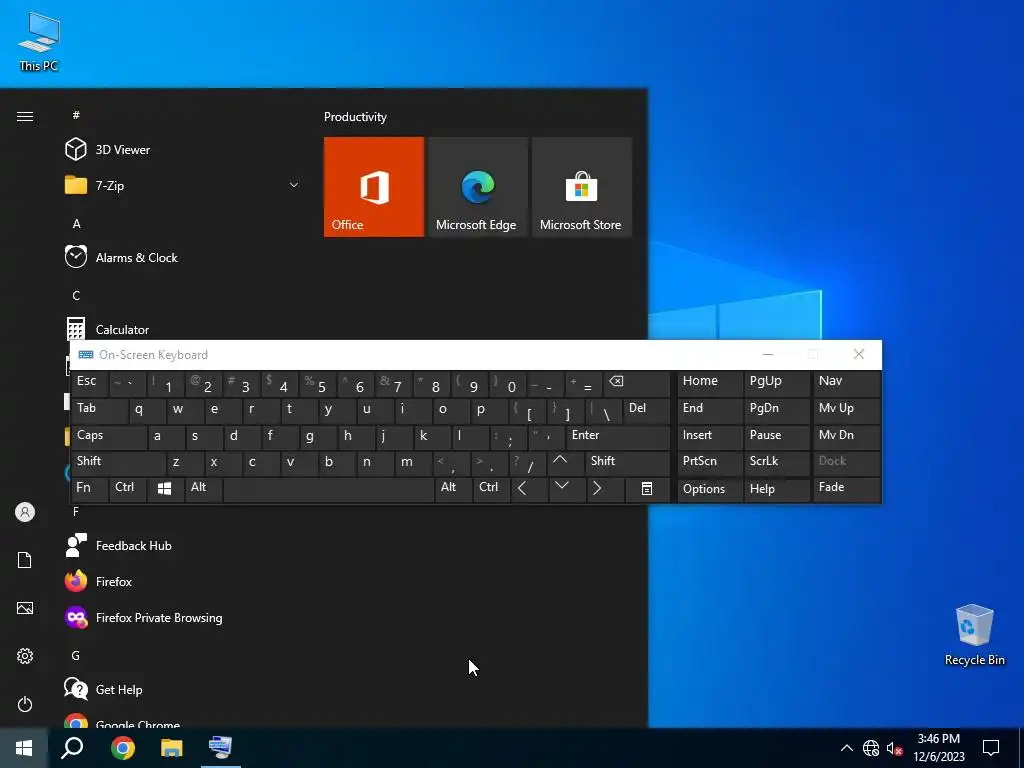Click the Power button in Start
1024x768 pixels.
pyautogui.click(x=25, y=704)
